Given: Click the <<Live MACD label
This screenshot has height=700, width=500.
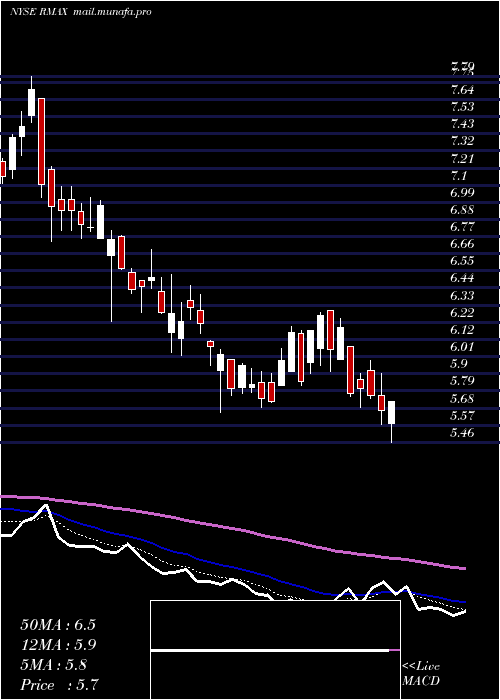Looking at the screenshot, I should 421,674.
